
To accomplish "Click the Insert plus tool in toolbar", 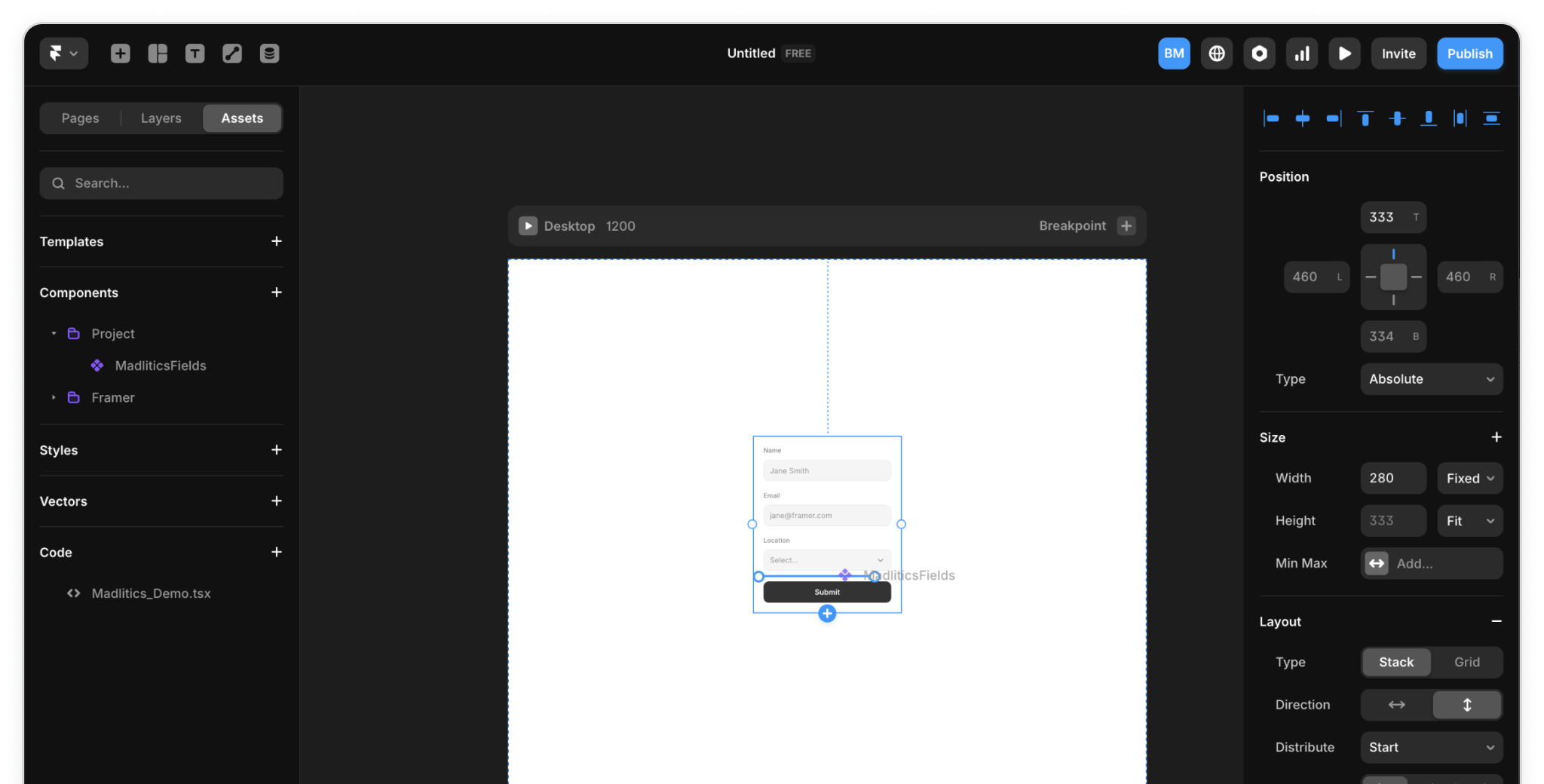I will (121, 54).
